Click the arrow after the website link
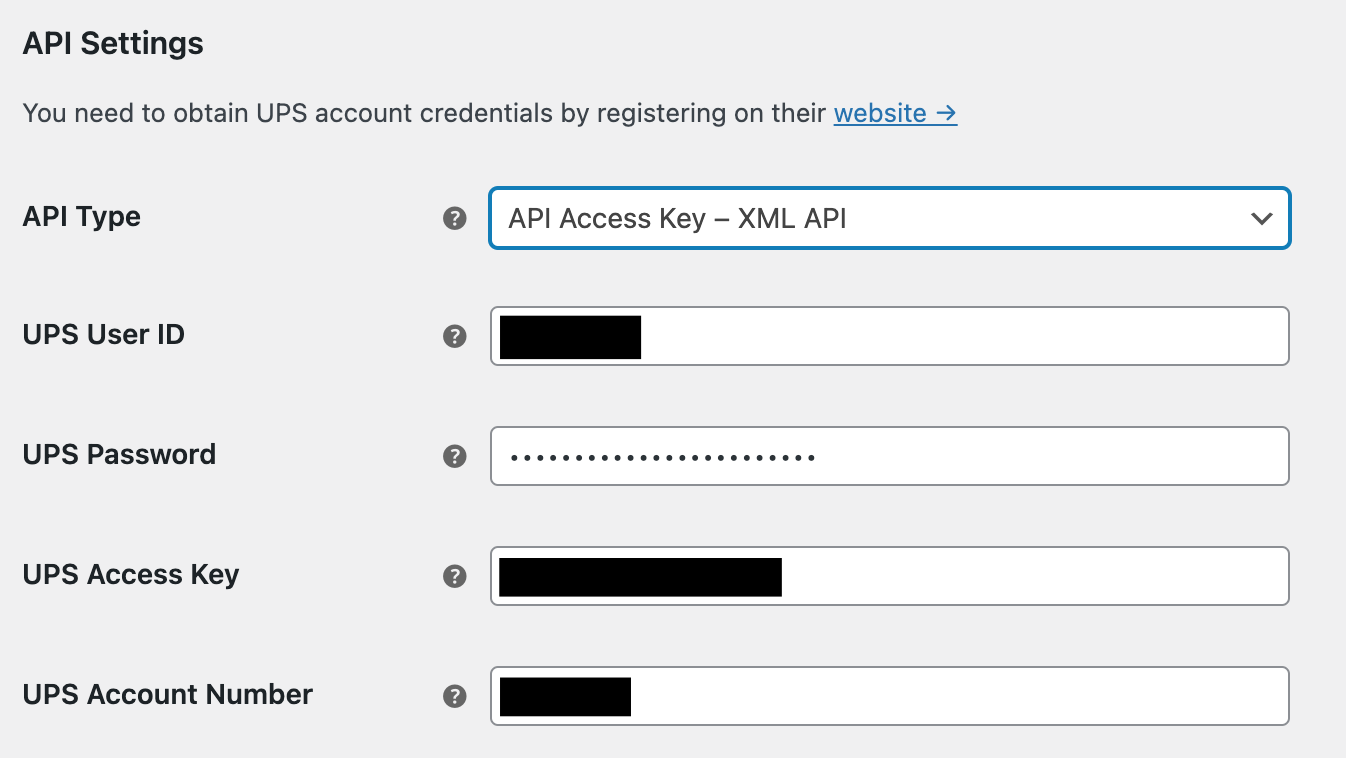 946,113
